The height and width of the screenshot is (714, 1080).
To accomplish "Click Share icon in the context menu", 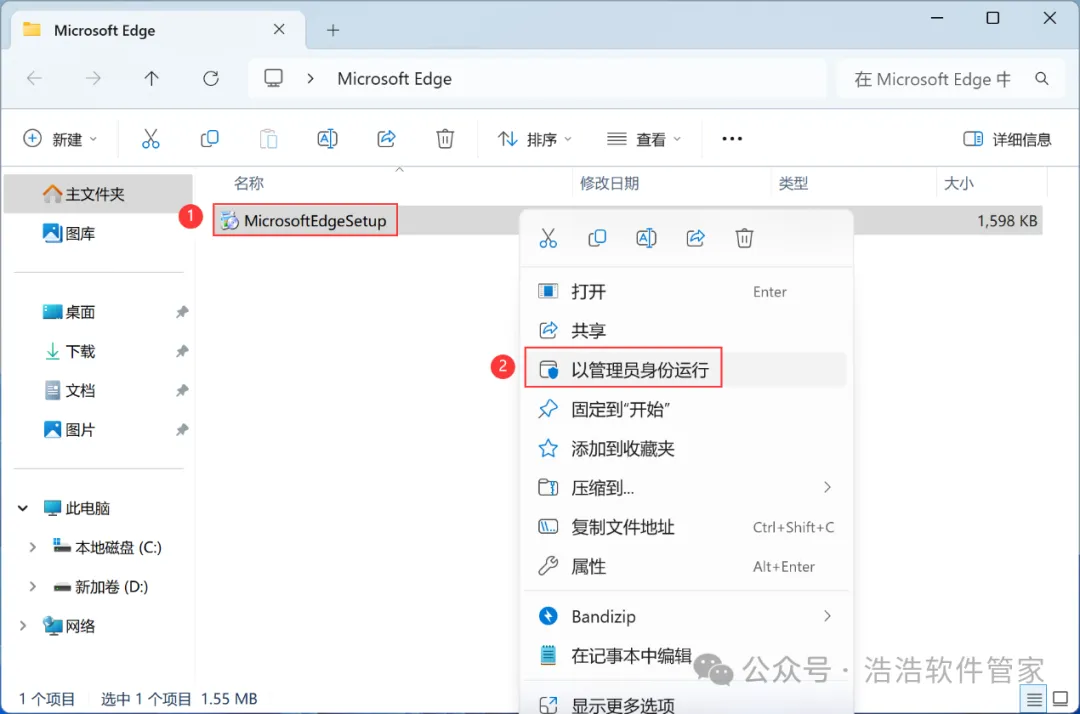I will (x=696, y=238).
